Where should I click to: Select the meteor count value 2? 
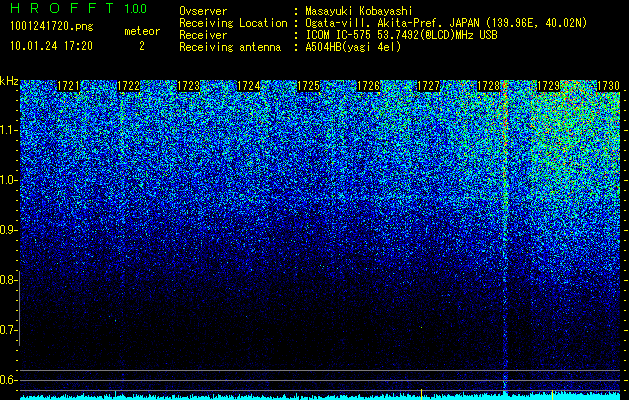(142, 46)
